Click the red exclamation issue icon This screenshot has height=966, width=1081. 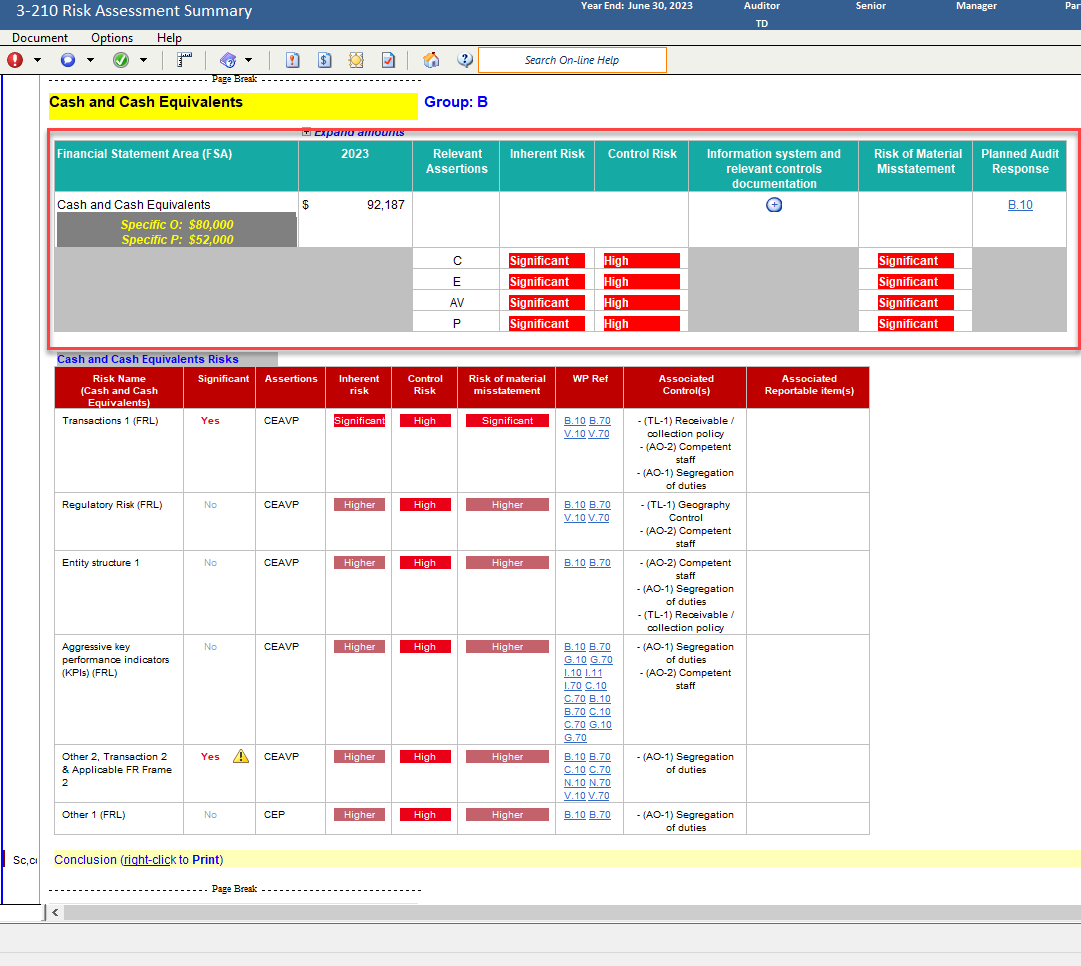15,60
